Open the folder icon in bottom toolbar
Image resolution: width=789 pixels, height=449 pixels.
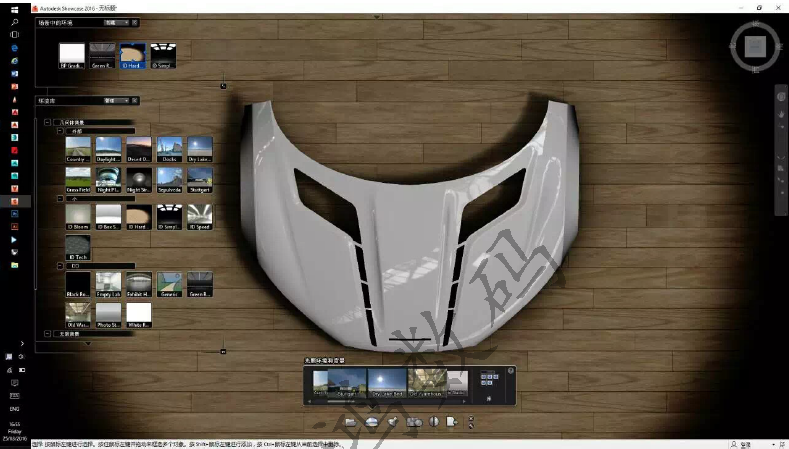click(x=350, y=422)
